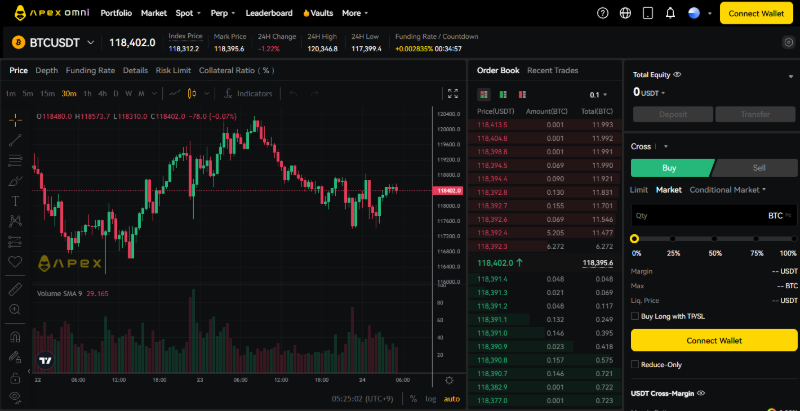Toggle the percent scale on chart
800x411 pixels.
tap(413, 399)
